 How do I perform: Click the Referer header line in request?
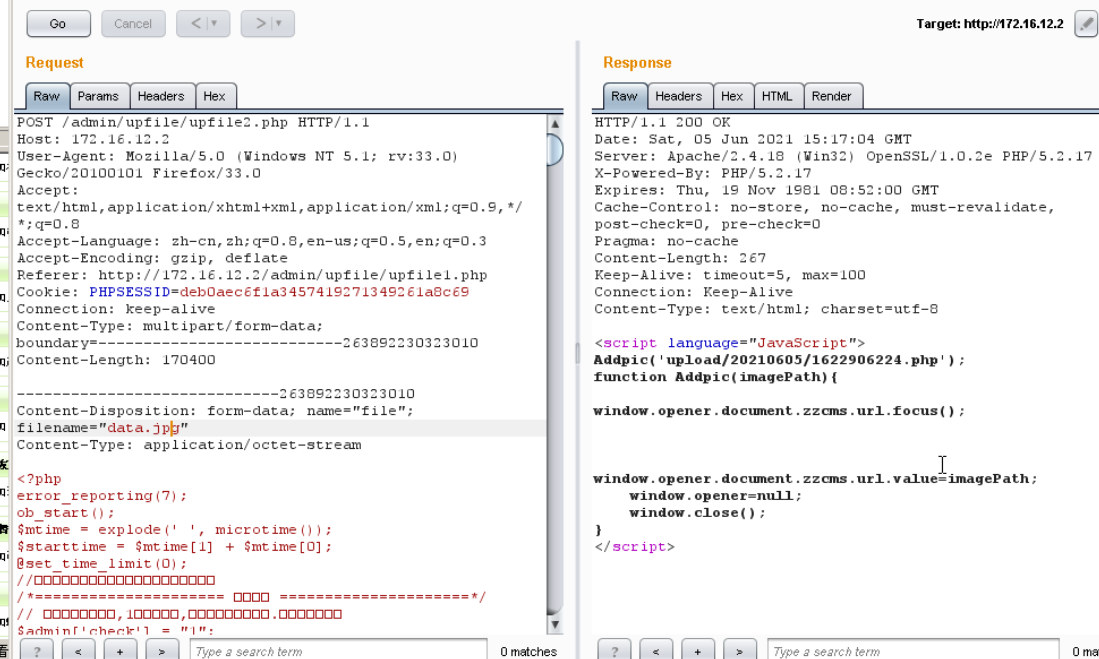[252, 275]
